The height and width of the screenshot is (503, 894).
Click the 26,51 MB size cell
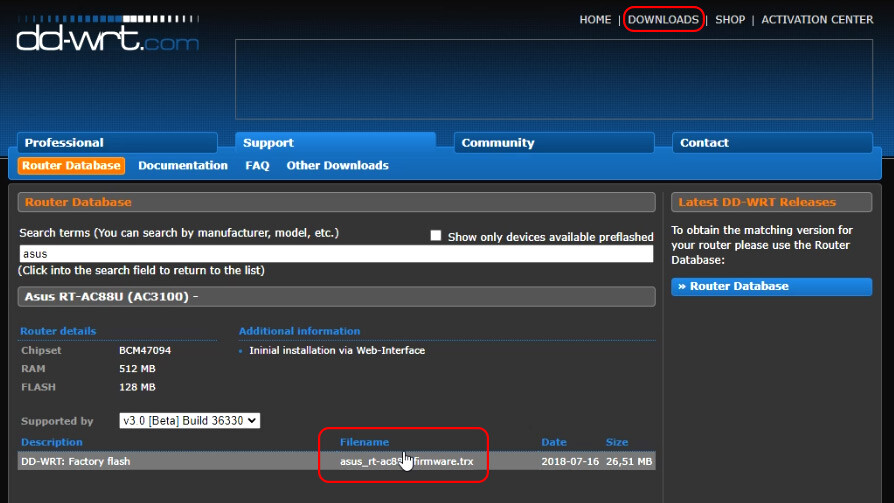(629, 461)
